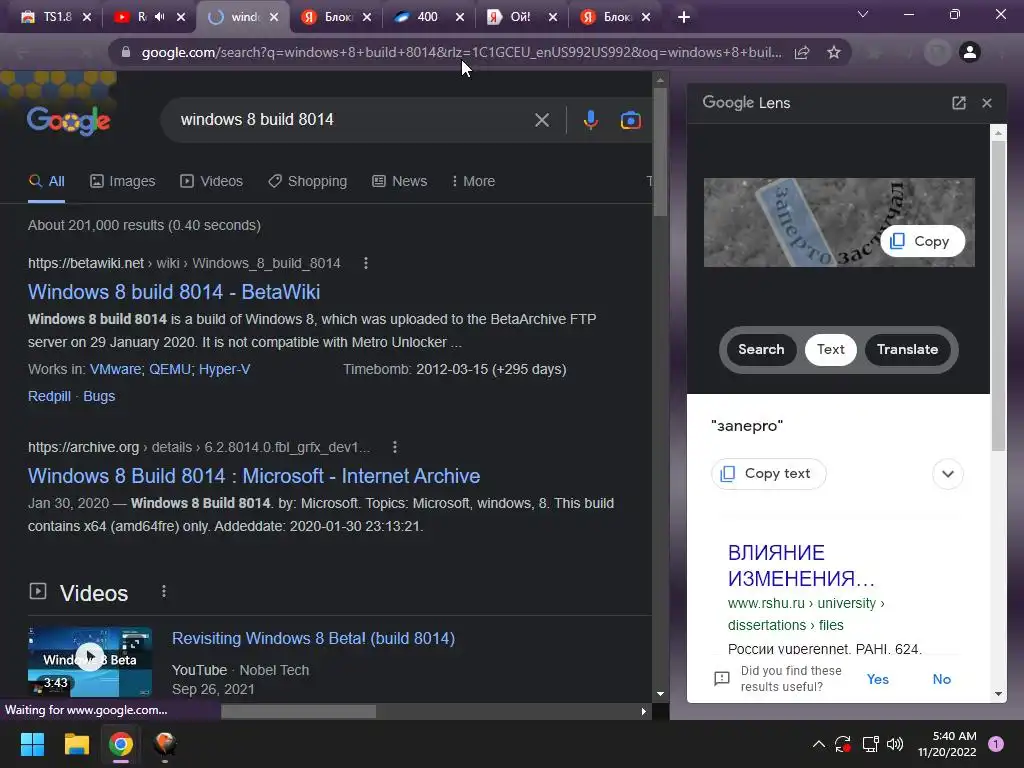1024x768 pixels.
Task: Click the search query input field
Action: click(353, 120)
